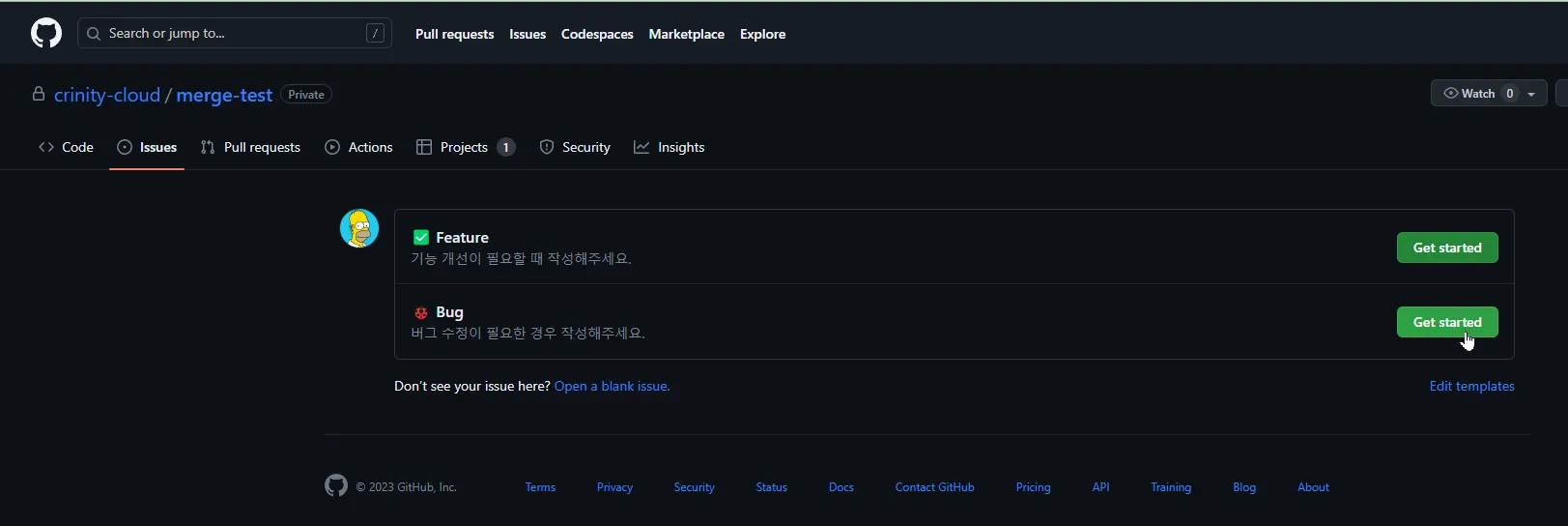Click the Bug template title
Image resolution: width=1568 pixels, height=526 pixels.
pyautogui.click(x=449, y=311)
